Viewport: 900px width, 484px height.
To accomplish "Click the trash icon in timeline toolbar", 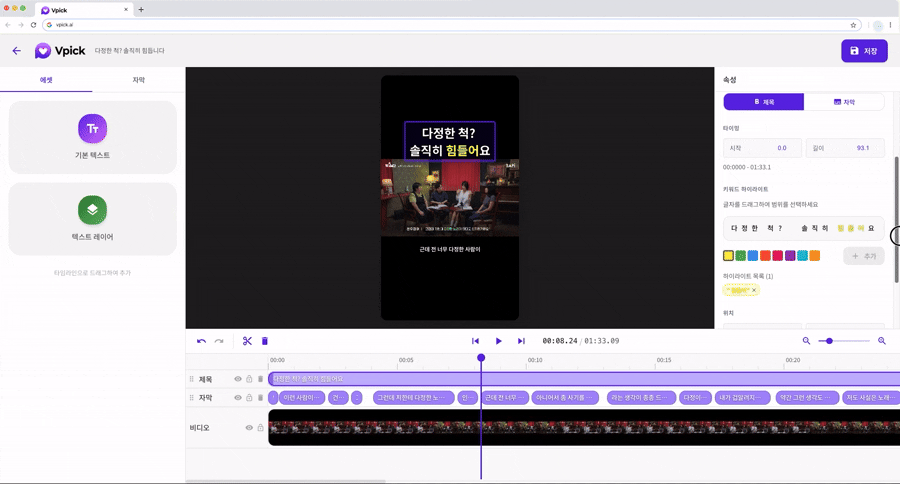I will tap(265, 341).
